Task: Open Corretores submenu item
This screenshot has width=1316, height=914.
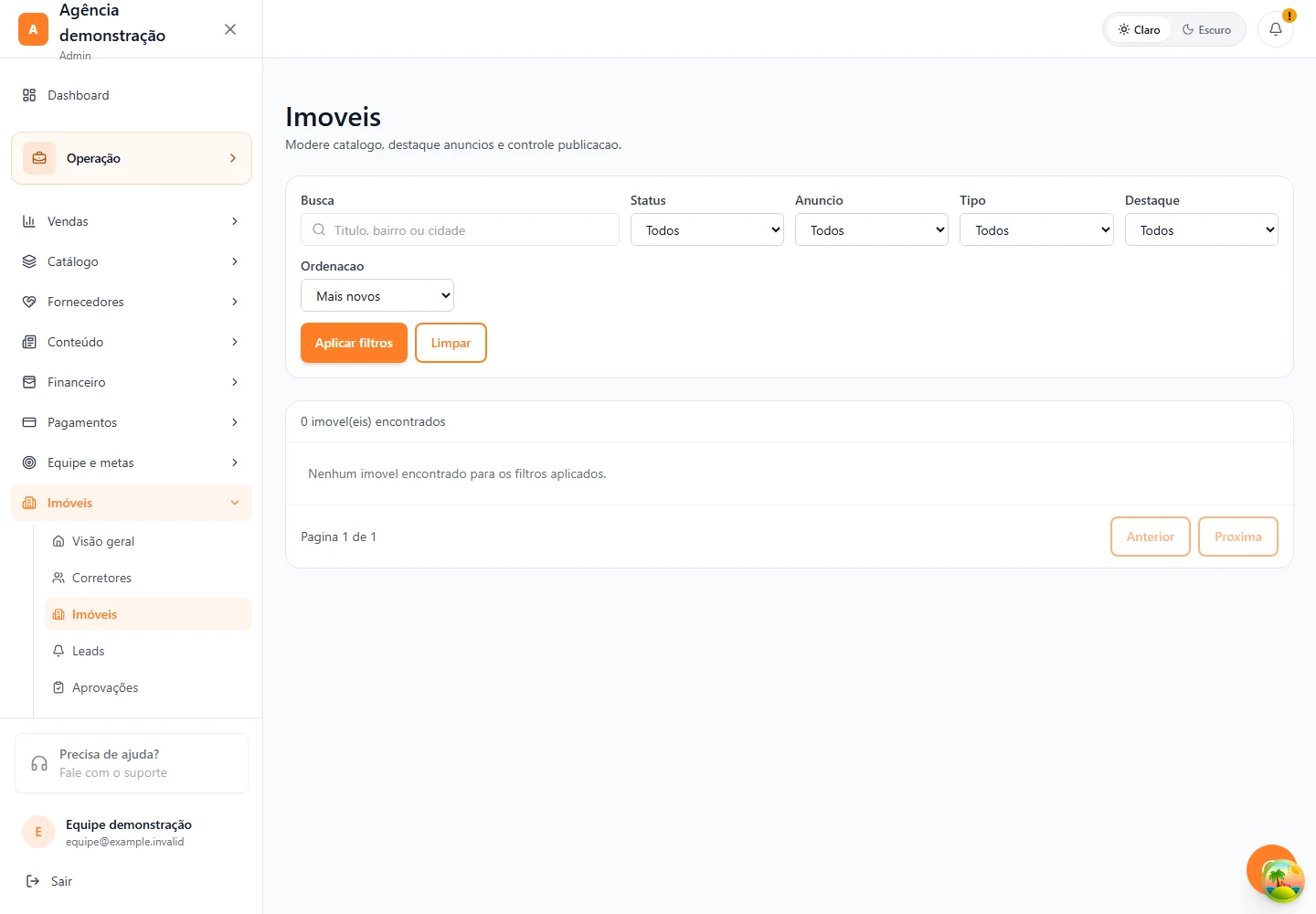Action: [x=148, y=578]
